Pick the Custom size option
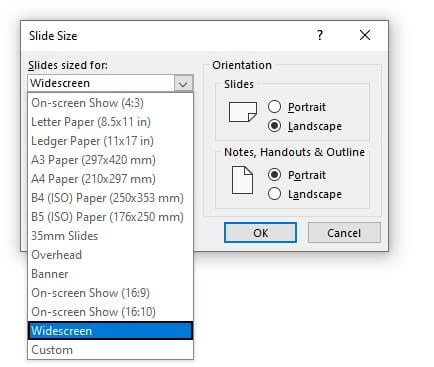434x367 pixels. pos(110,350)
